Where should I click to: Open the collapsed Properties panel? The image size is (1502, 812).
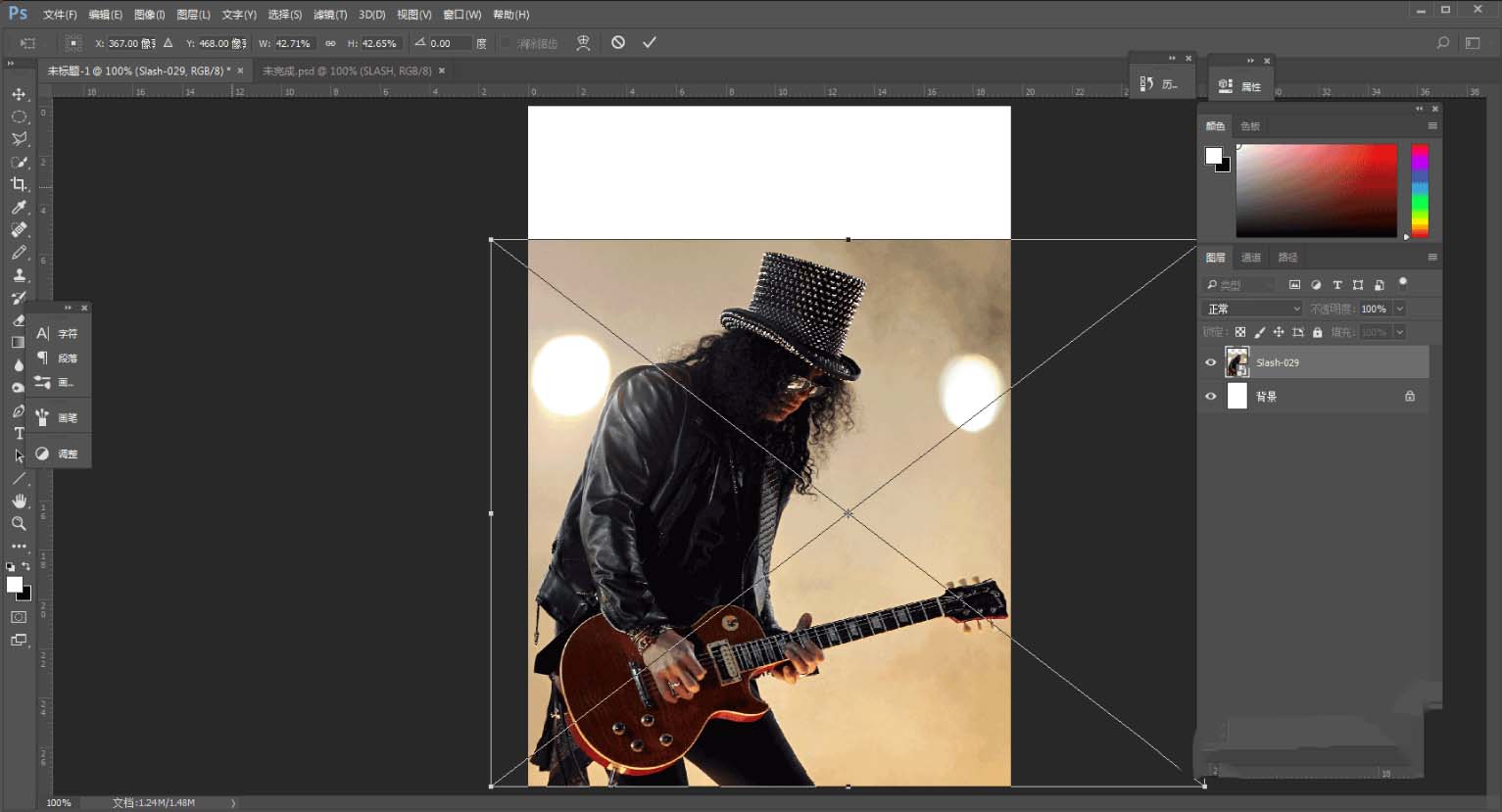pos(1239,86)
